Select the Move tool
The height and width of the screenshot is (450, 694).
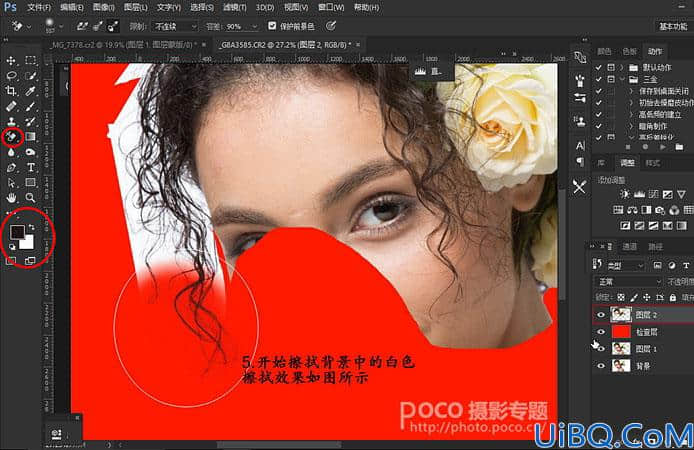tap(11, 60)
